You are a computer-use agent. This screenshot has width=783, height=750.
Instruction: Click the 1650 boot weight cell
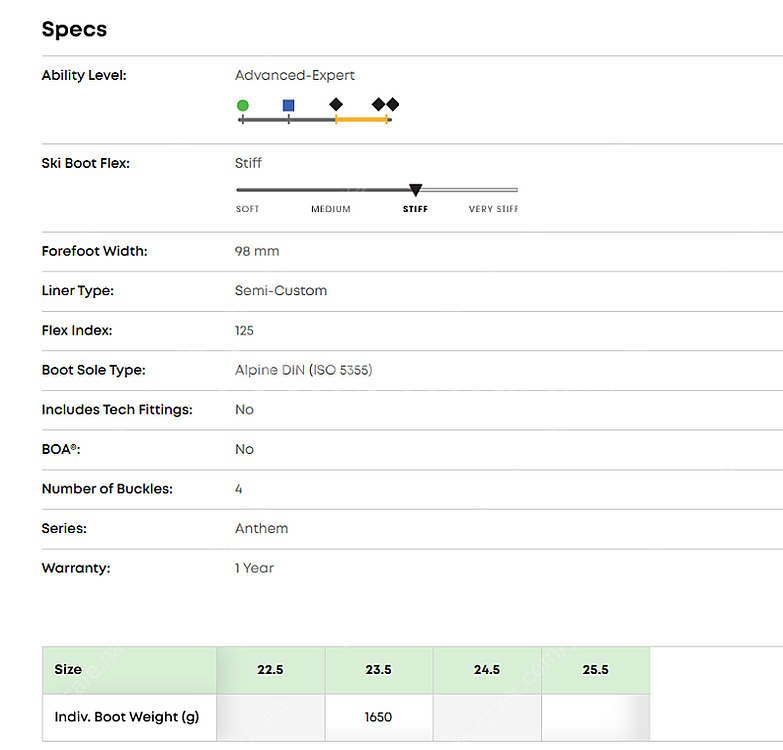[378, 717]
